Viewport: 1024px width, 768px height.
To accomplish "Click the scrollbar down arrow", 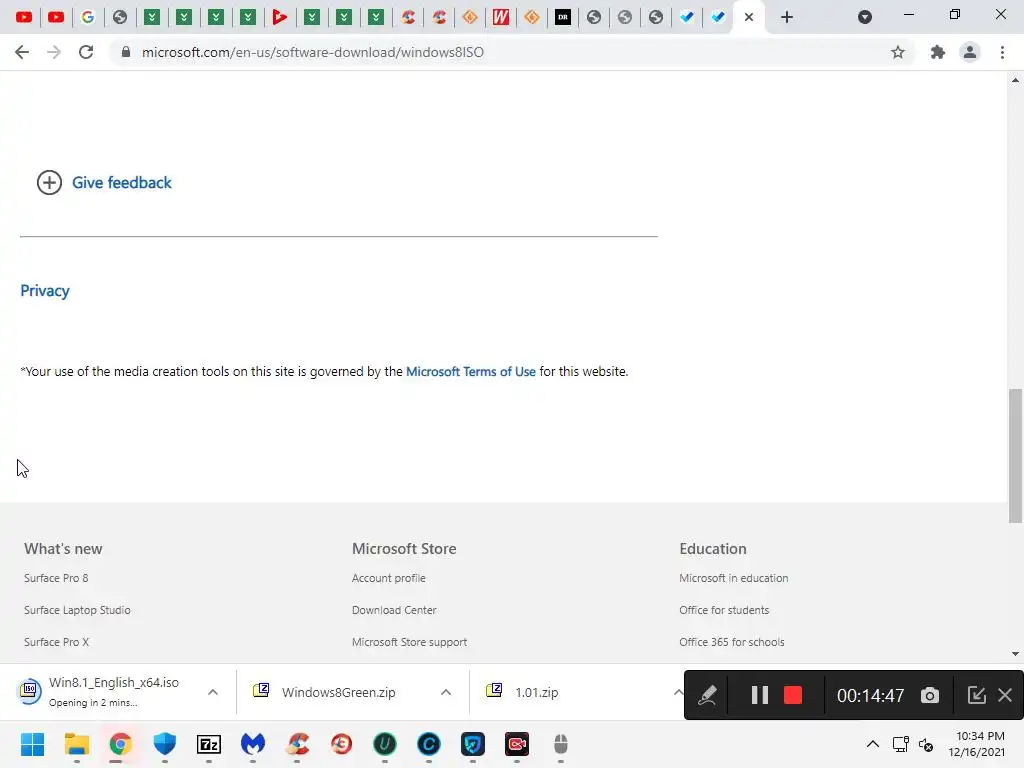I will (x=1015, y=654).
